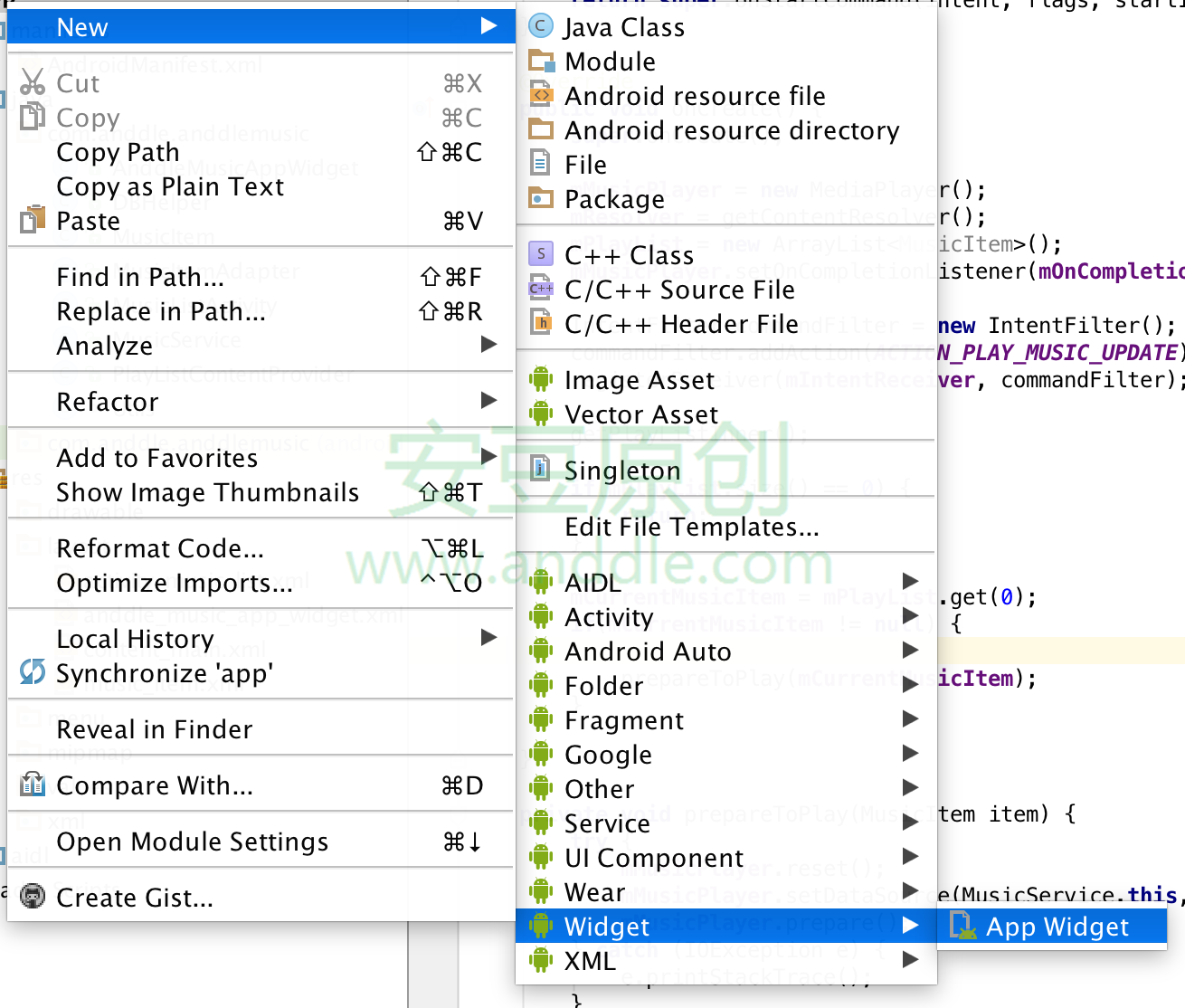Click the Java Class icon
The height and width of the screenshot is (1008, 1185).
pos(541,26)
